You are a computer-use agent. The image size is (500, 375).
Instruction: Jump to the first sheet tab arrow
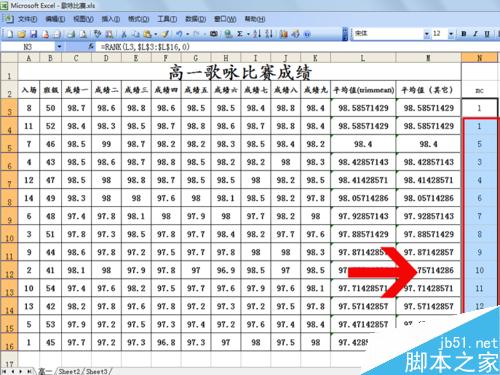pyautogui.click(x=5, y=371)
